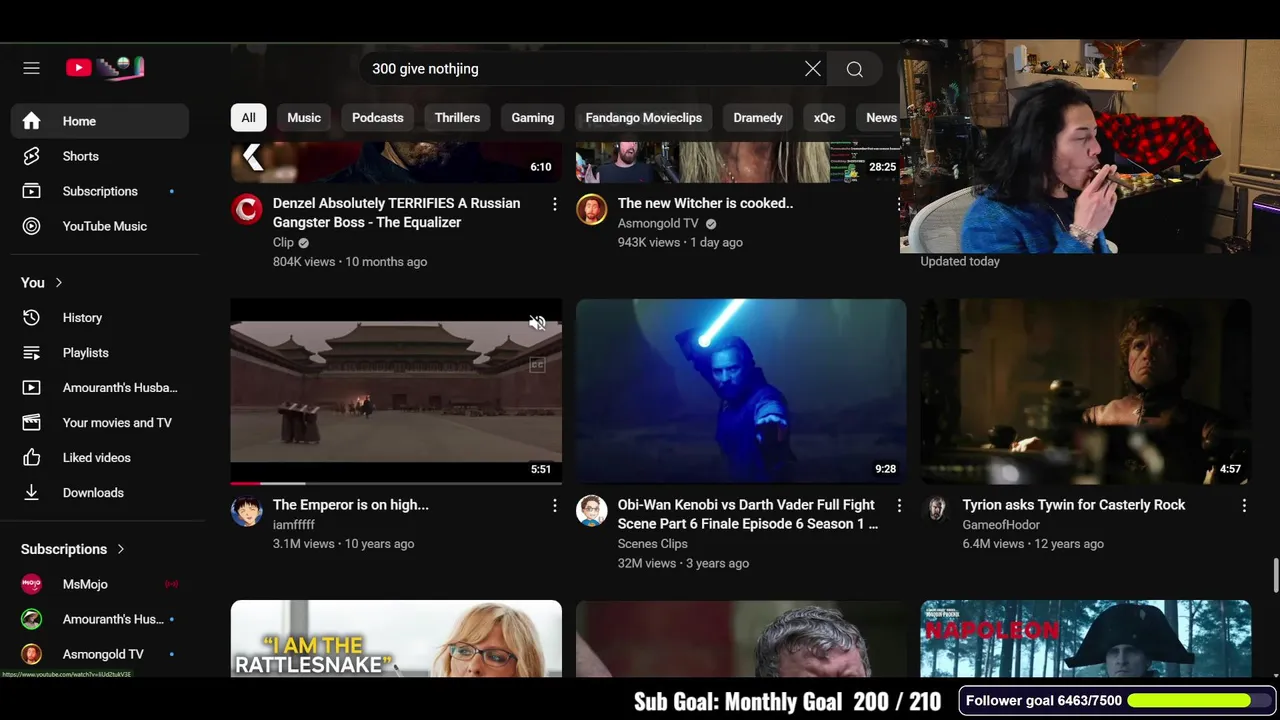Open MsMojo subscription channel
The height and width of the screenshot is (720, 1280).
point(100,584)
